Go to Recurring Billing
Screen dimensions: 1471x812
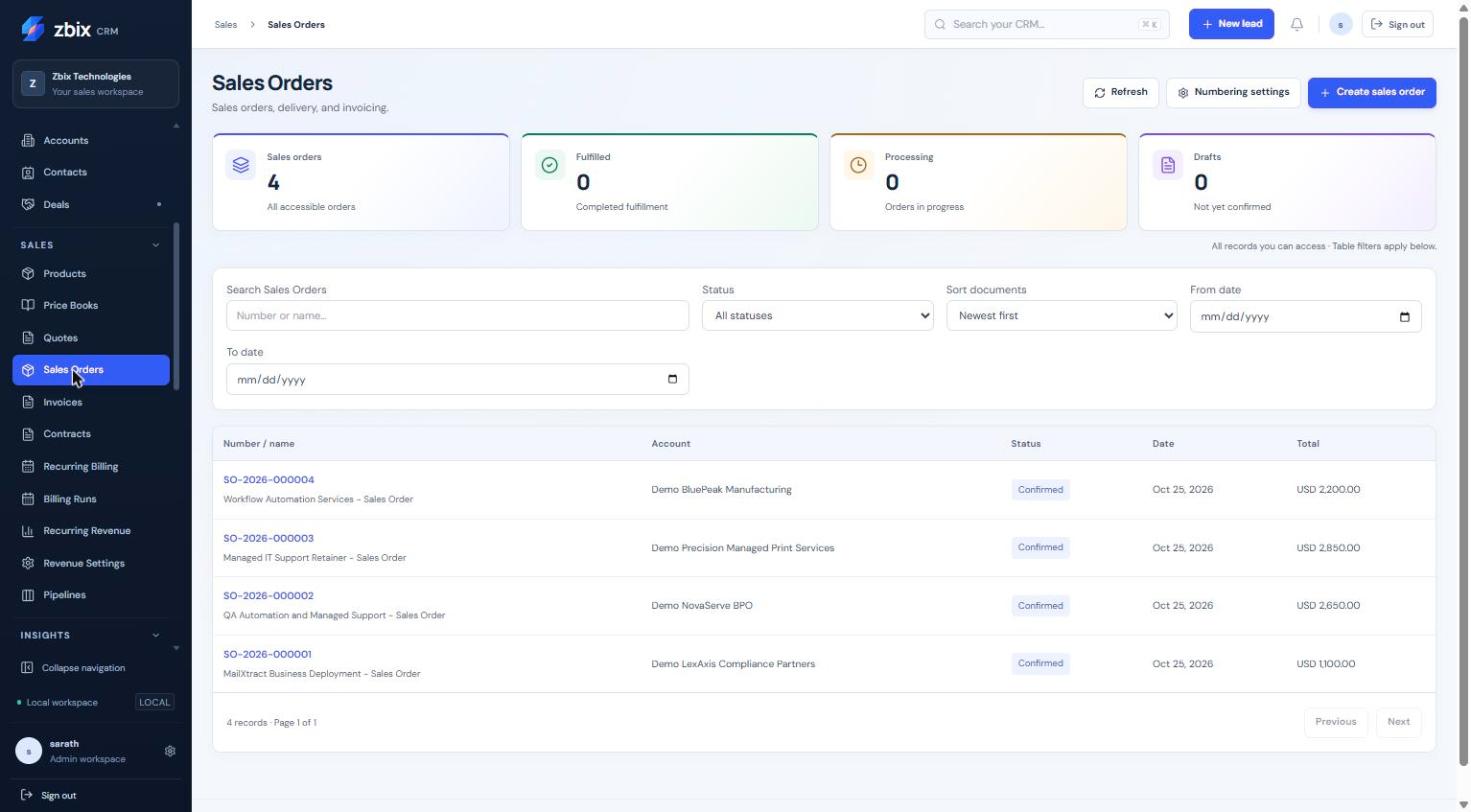[91, 467]
